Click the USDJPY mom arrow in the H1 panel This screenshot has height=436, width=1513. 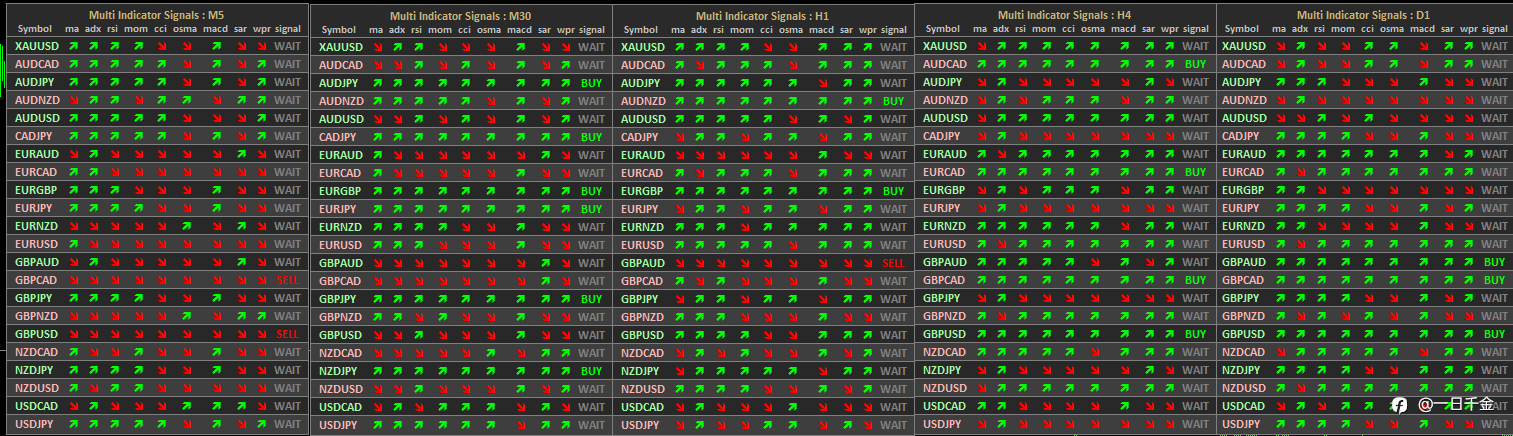(743, 425)
